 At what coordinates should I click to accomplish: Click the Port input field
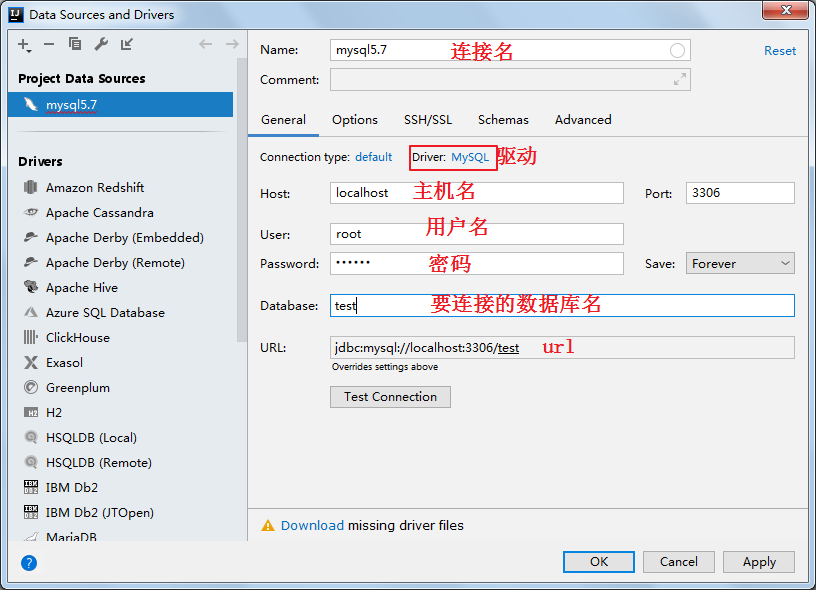point(740,193)
